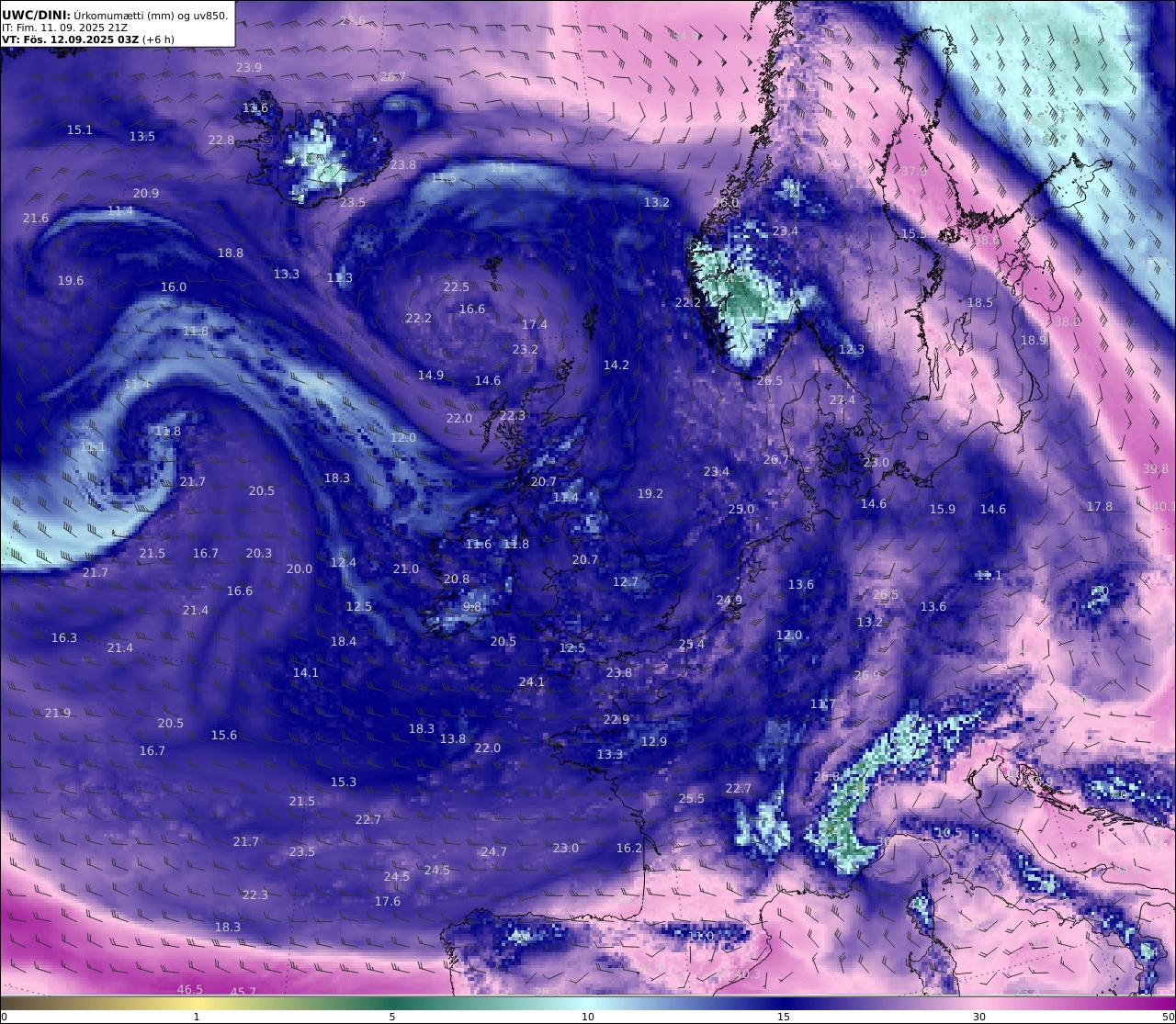This screenshot has width=1176, height=1024.
Task: Select the 13.8 map value
Action: pos(453,739)
